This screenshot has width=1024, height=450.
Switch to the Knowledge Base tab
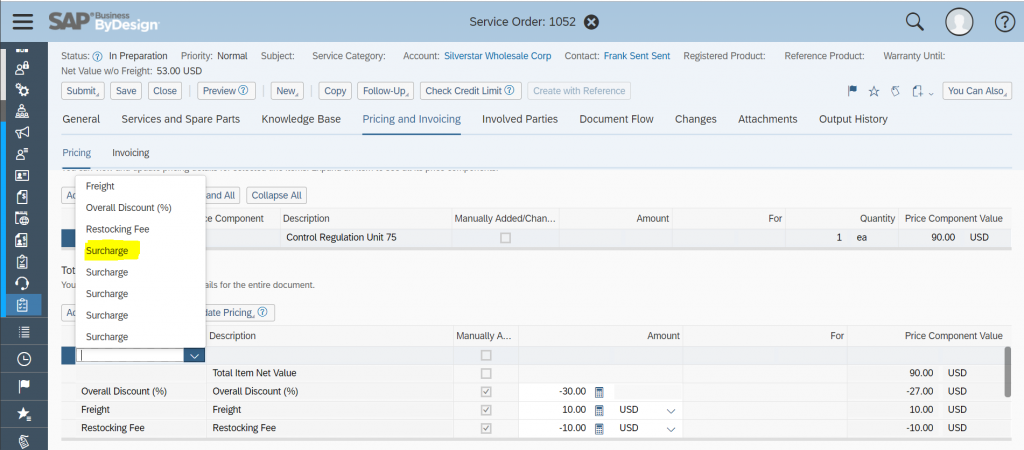click(x=301, y=119)
